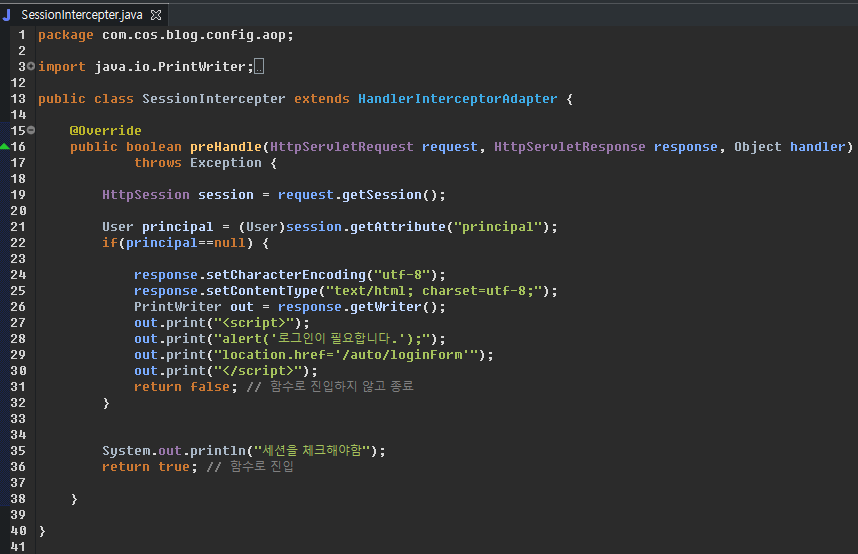Screen dimensions: 858x554
Task: Click the "</script>" string on line 30
Action: click(258, 371)
